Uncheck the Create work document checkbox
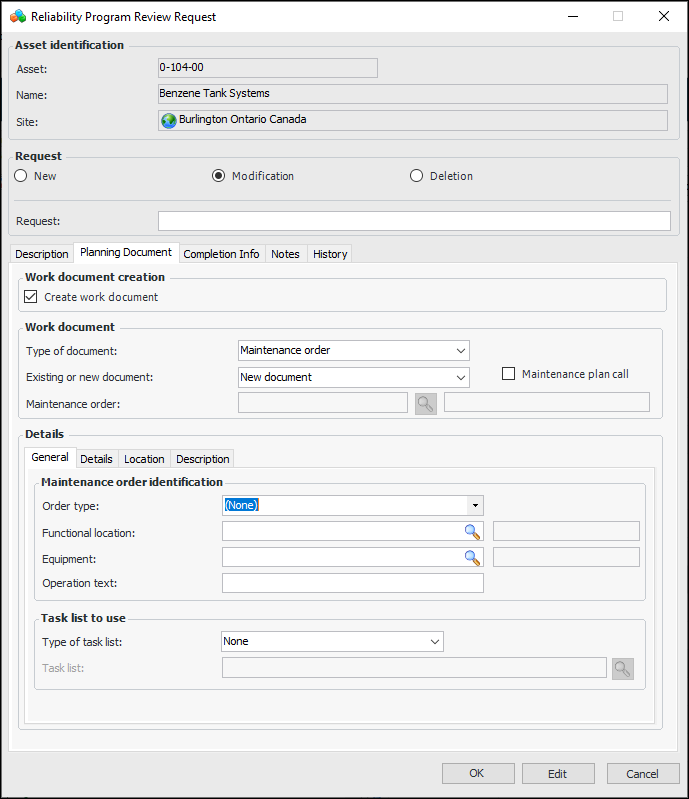Viewport: 689px width, 799px height. pyautogui.click(x=31, y=297)
